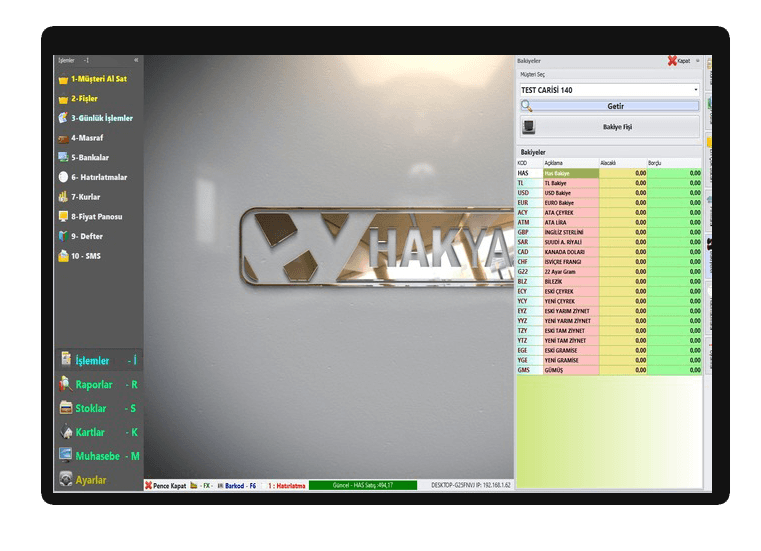Select the 22 Ayar Gram row
Screen dimensions: 761x551
(609, 271)
